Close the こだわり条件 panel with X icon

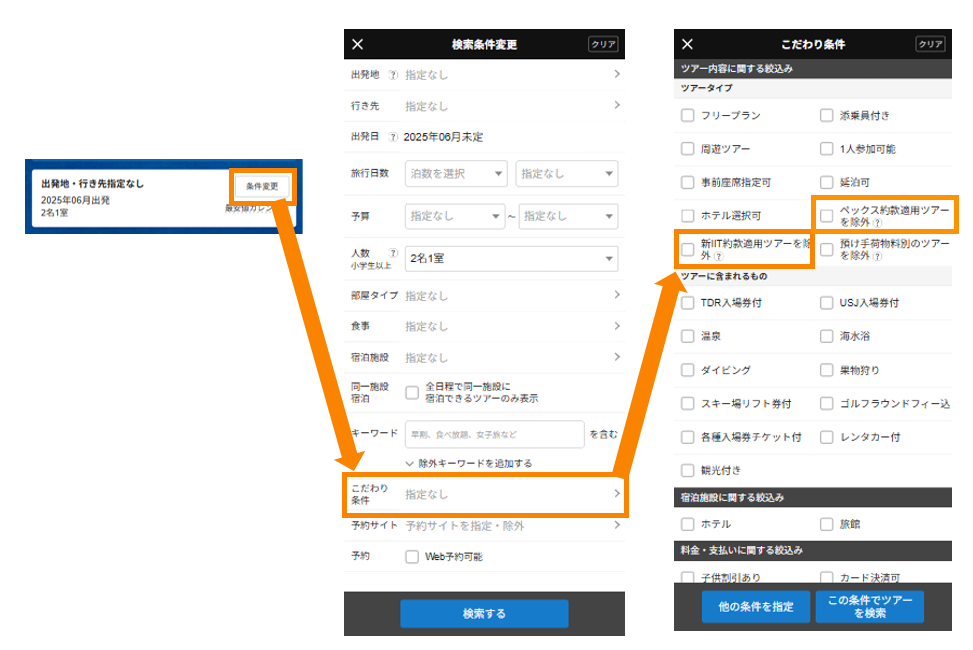pos(687,44)
